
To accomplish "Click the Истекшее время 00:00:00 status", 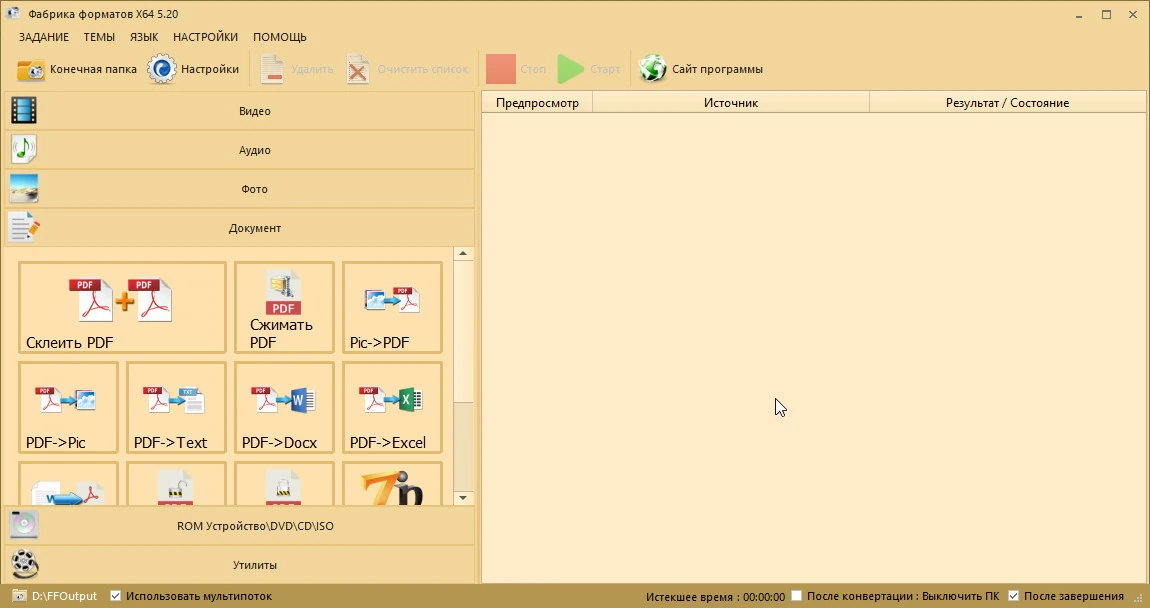I will click(x=715, y=597).
